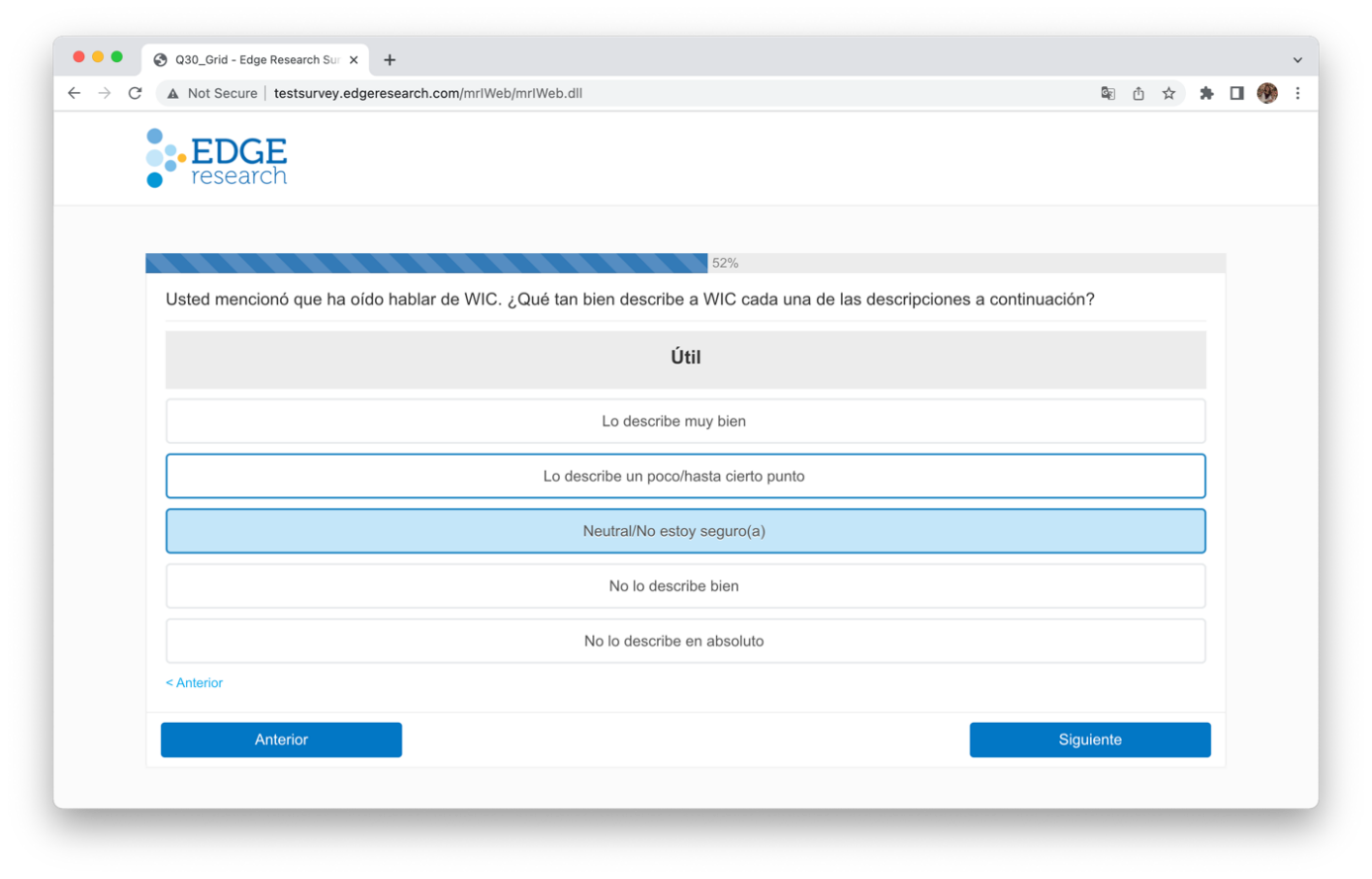Select 'Neutral/No estoy seguro(a)' option
The height and width of the screenshot is (879, 1372).
(x=686, y=531)
